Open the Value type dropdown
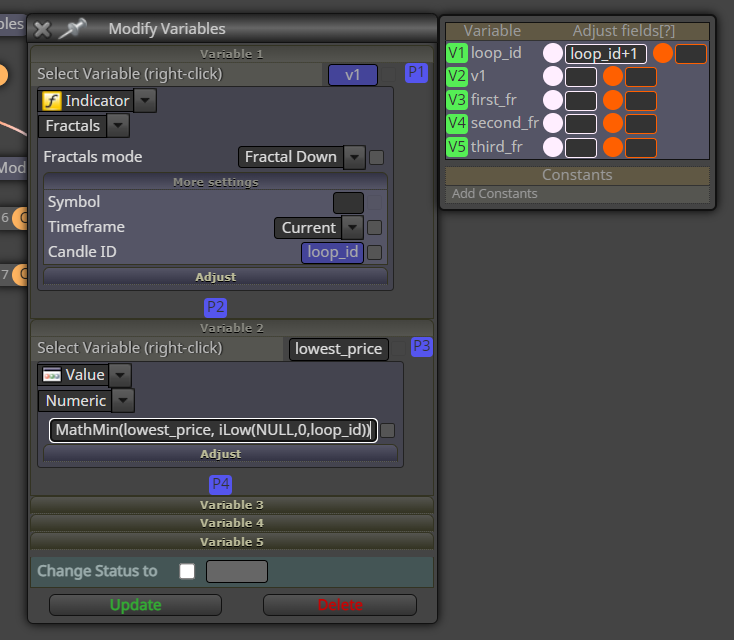The image size is (734, 640). tap(120, 375)
